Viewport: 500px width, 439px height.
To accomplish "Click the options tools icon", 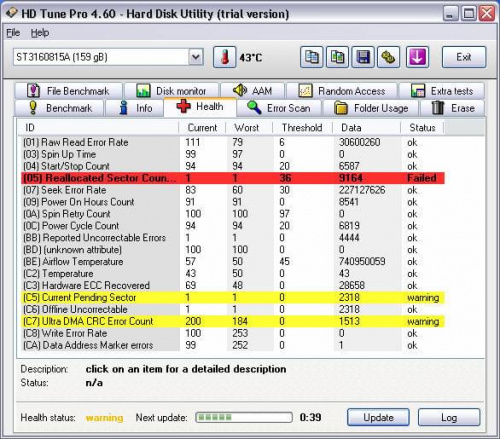I will pos(388,57).
